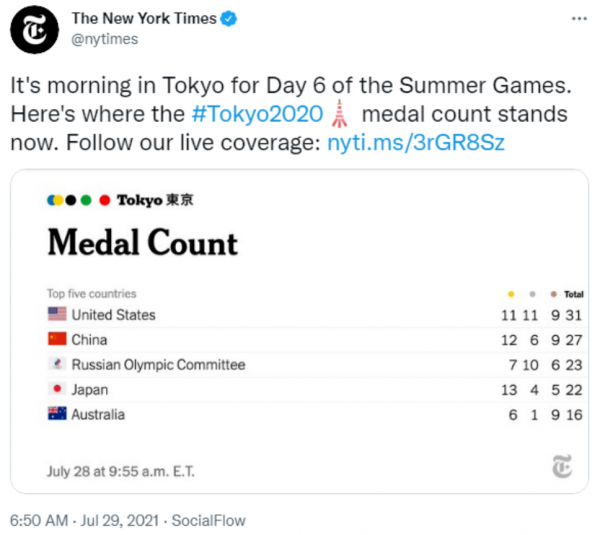Click the @nytimes handle
Image resolution: width=600 pixels, height=535 pixels.
click(103, 39)
